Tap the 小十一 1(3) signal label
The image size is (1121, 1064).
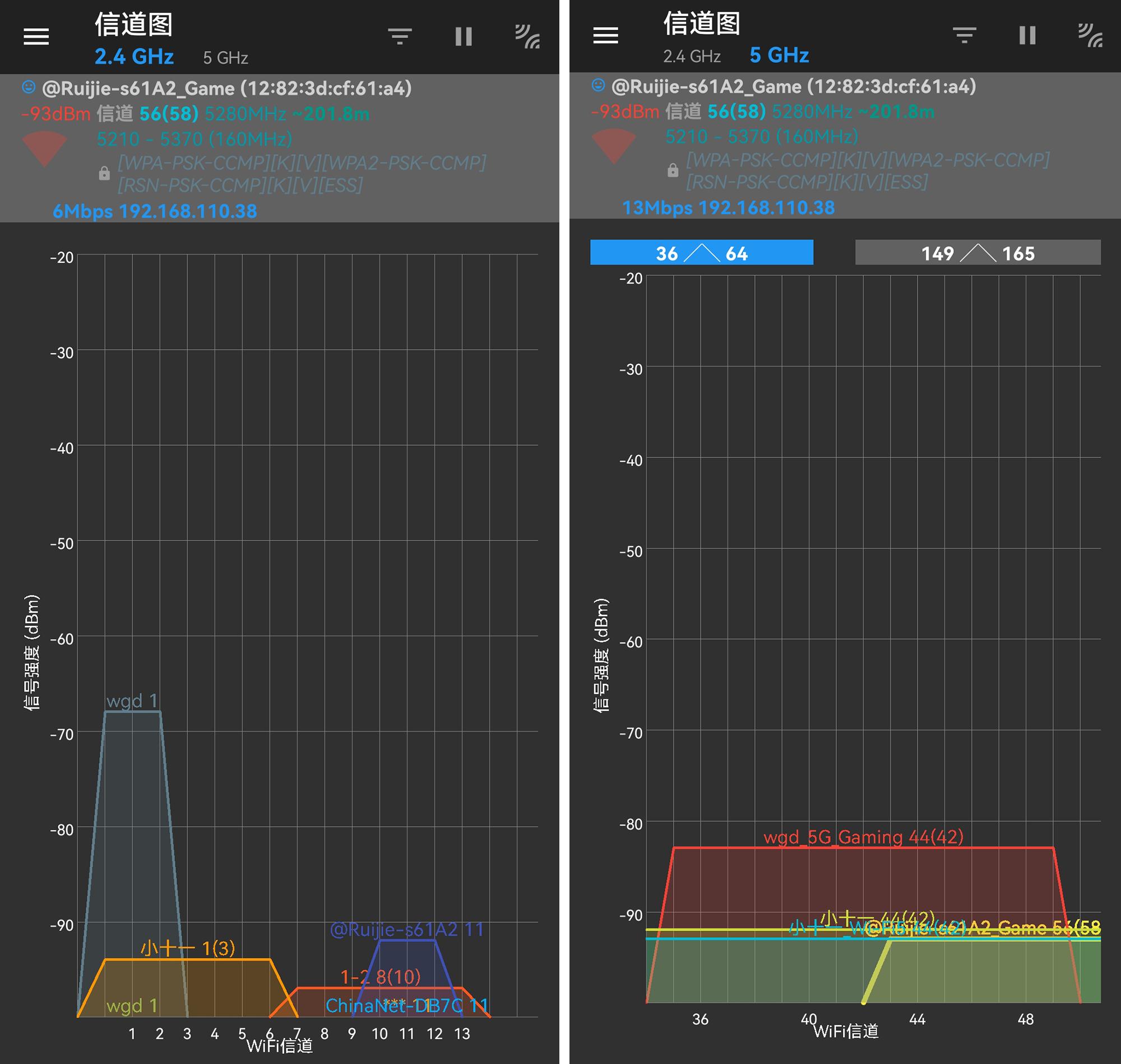pyautogui.click(x=188, y=948)
